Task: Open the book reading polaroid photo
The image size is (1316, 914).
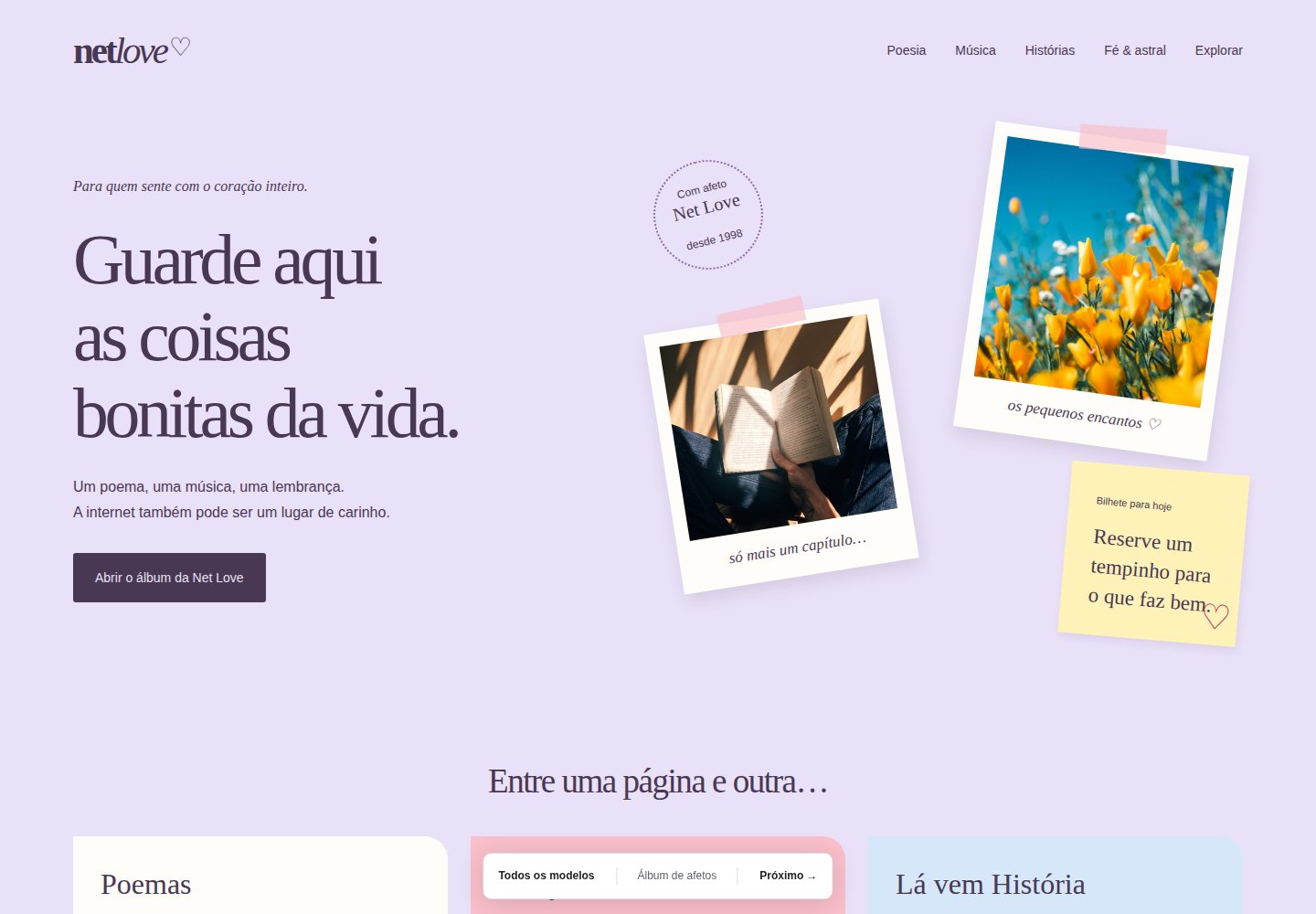Action: point(781,446)
